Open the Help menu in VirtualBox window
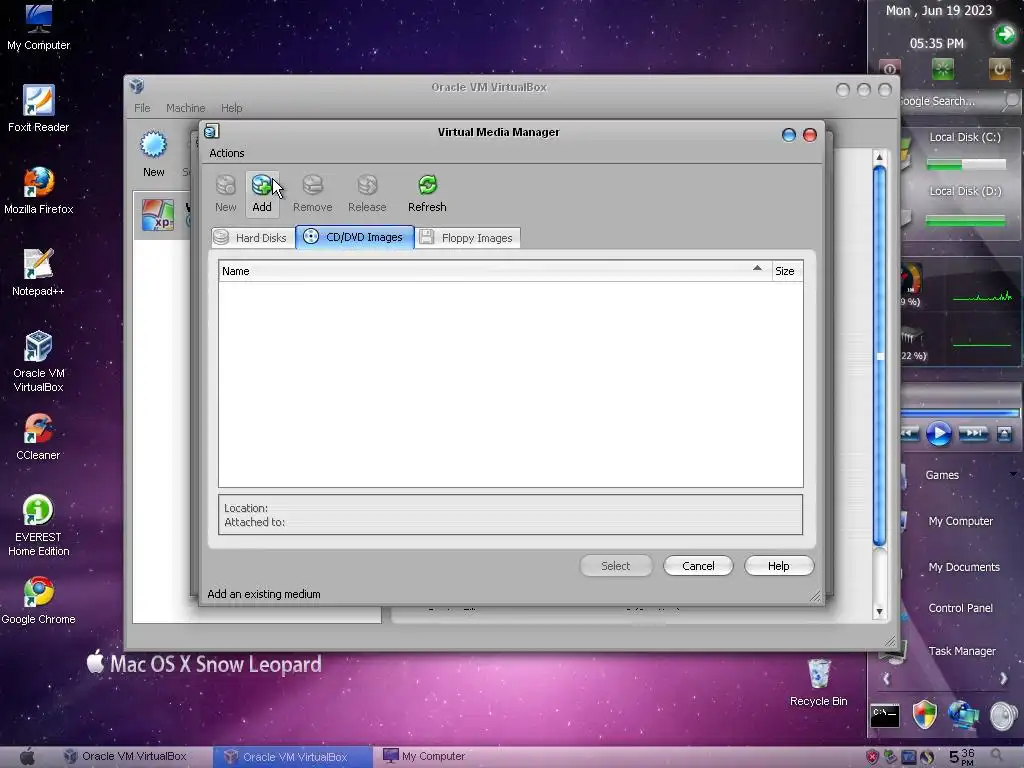The width and height of the screenshot is (1024, 768). tap(231, 108)
